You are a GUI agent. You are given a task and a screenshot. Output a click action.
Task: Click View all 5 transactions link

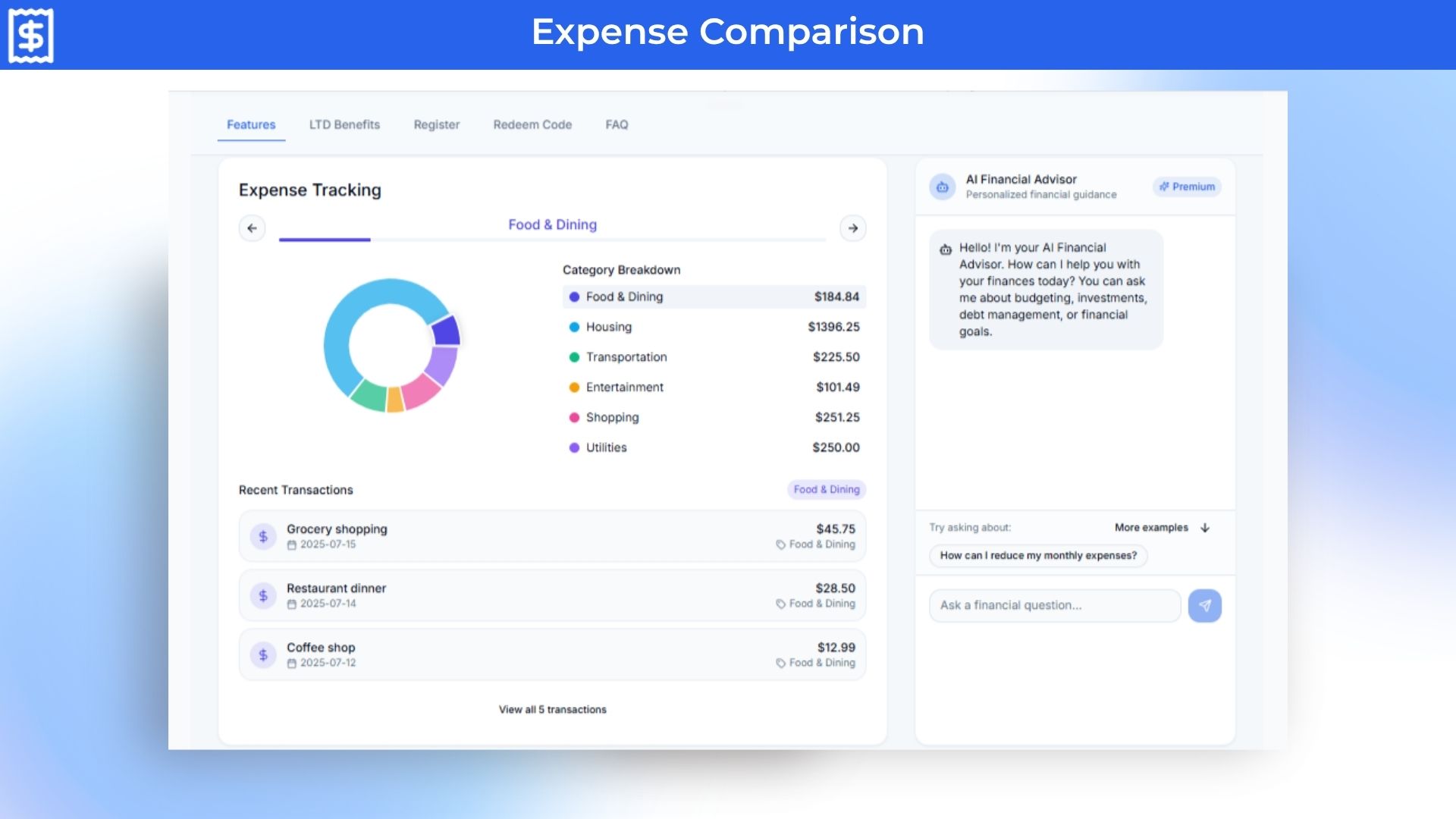pos(552,710)
